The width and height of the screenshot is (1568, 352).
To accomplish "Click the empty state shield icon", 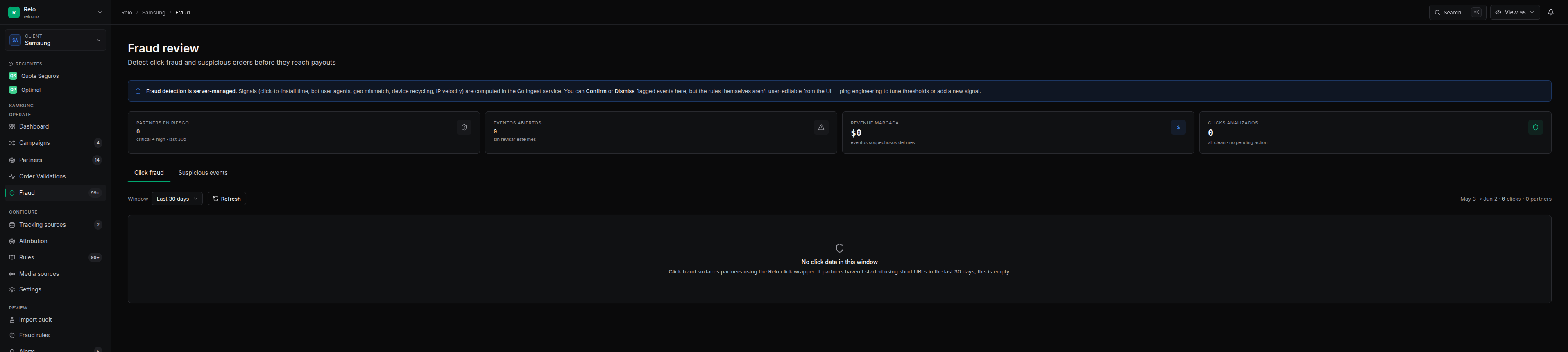I will coord(839,248).
